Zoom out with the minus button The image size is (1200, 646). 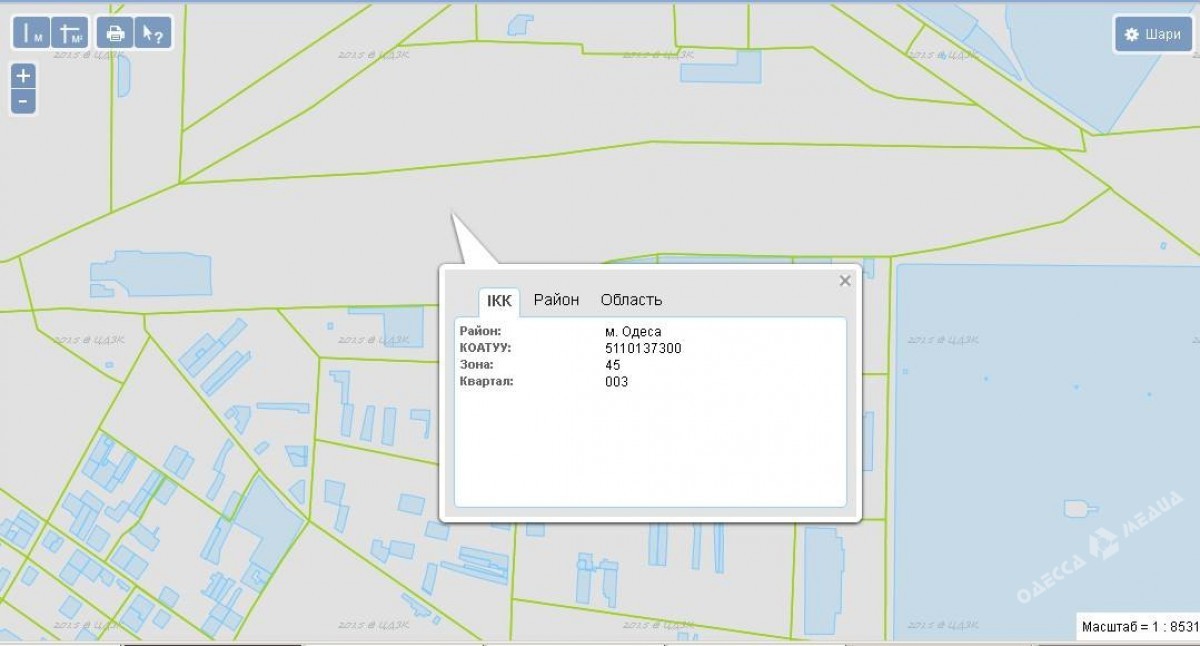click(23, 101)
